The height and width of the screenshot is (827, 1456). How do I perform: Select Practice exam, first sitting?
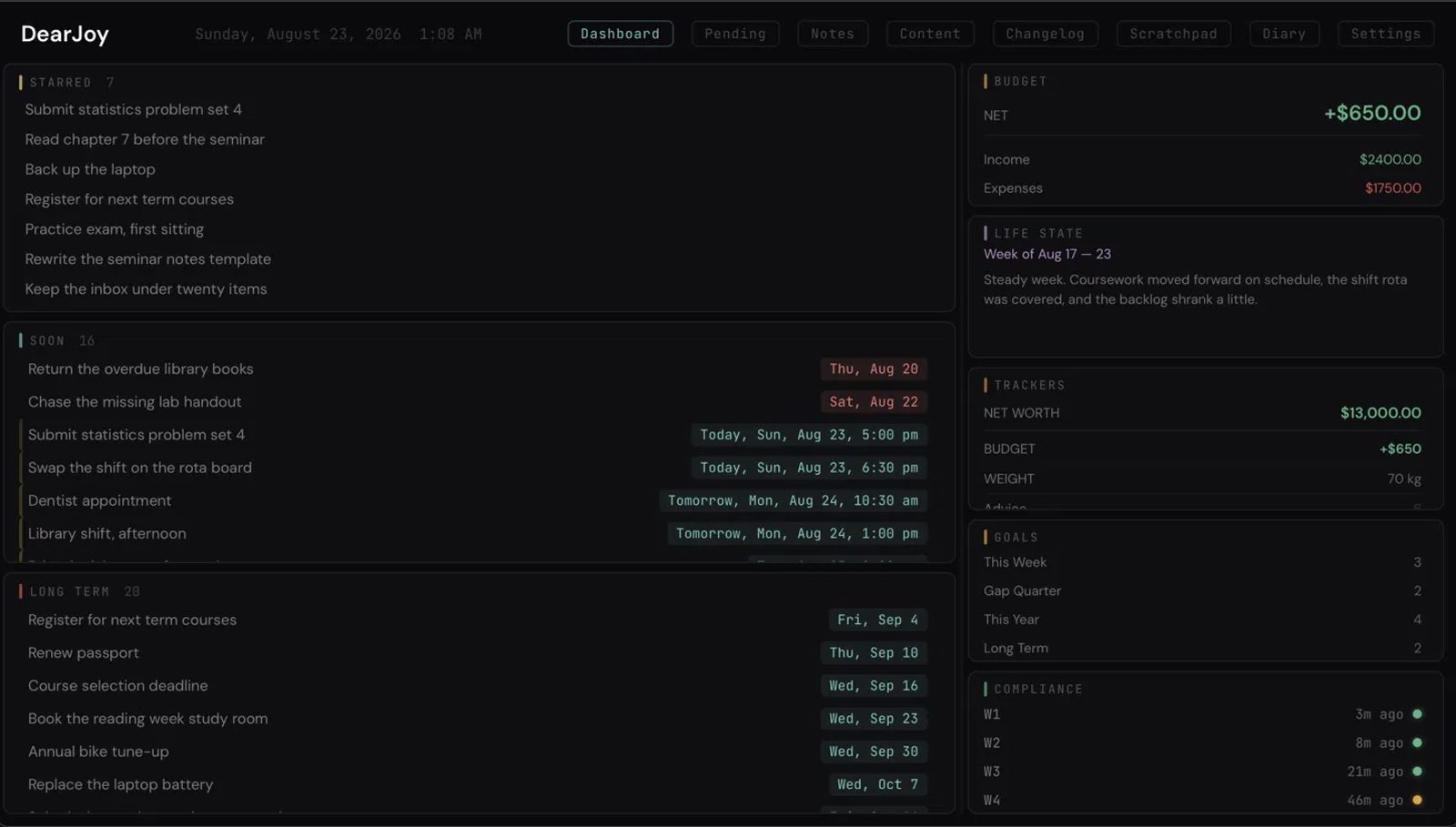(115, 229)
